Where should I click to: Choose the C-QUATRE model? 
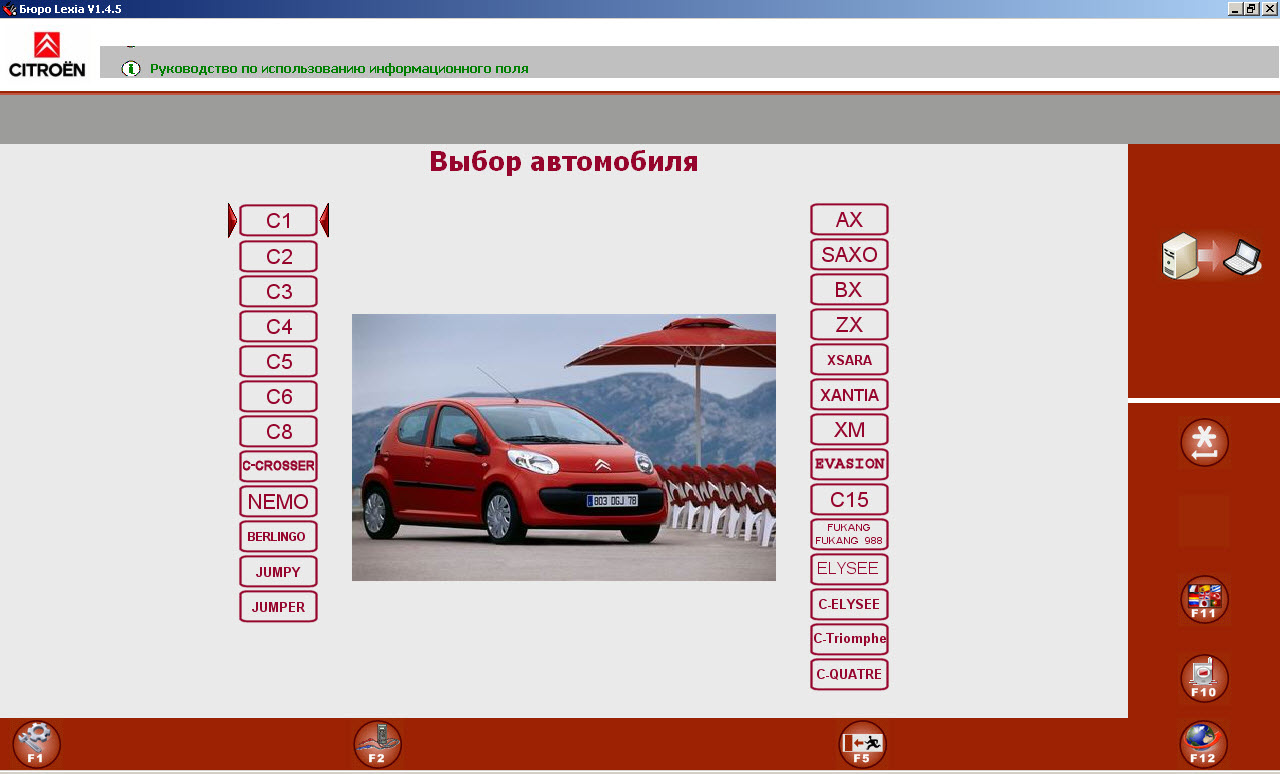click(849, 674)
